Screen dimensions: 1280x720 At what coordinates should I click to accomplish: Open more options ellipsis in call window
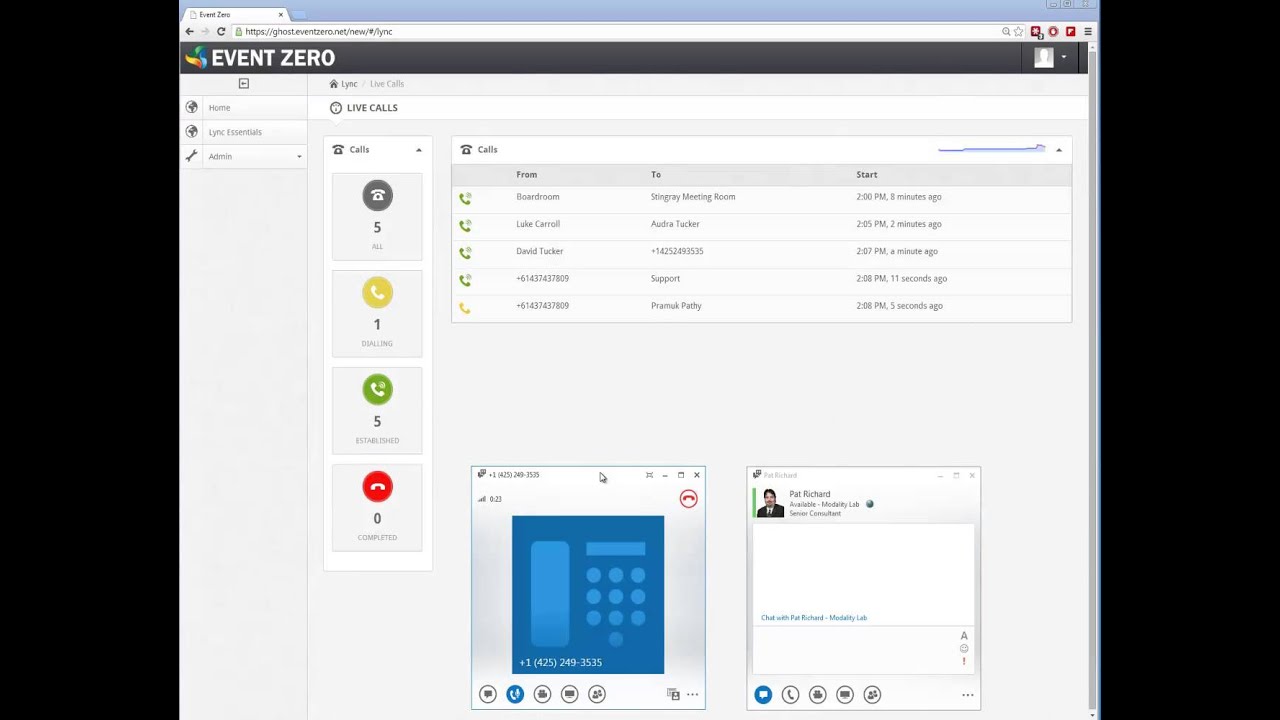pyautogui.click(x=692, y=694)
